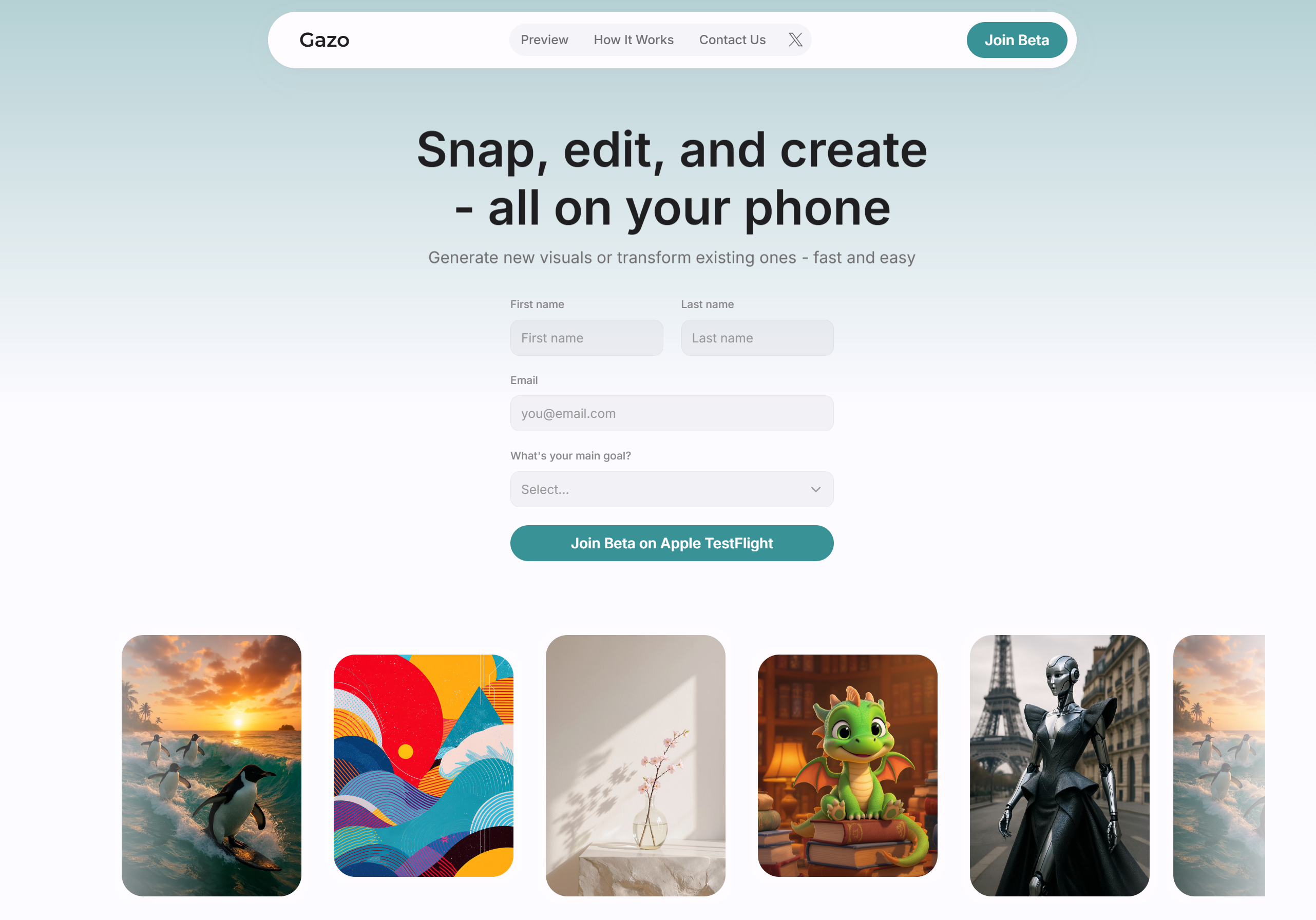Submit Join Beta on Apple TestFlight

tap(672, 543)
